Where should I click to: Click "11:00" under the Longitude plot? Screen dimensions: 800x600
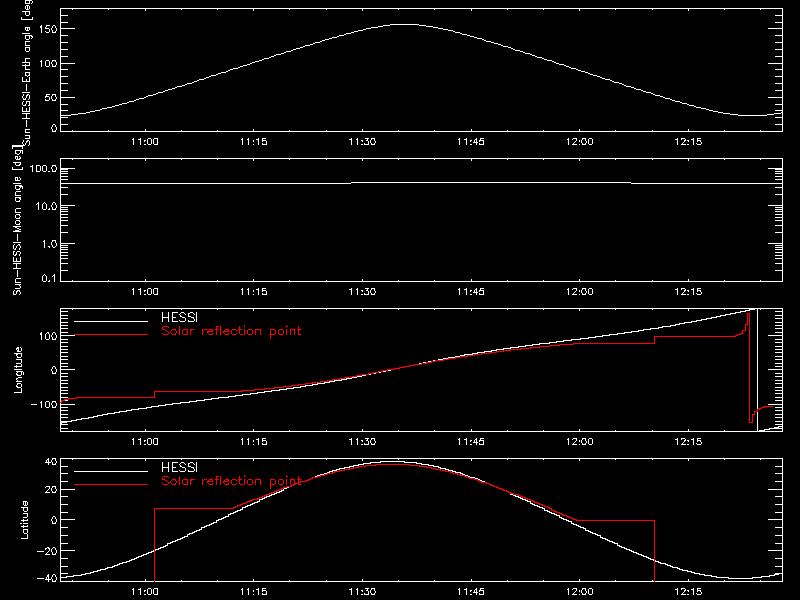click(145, 442)
